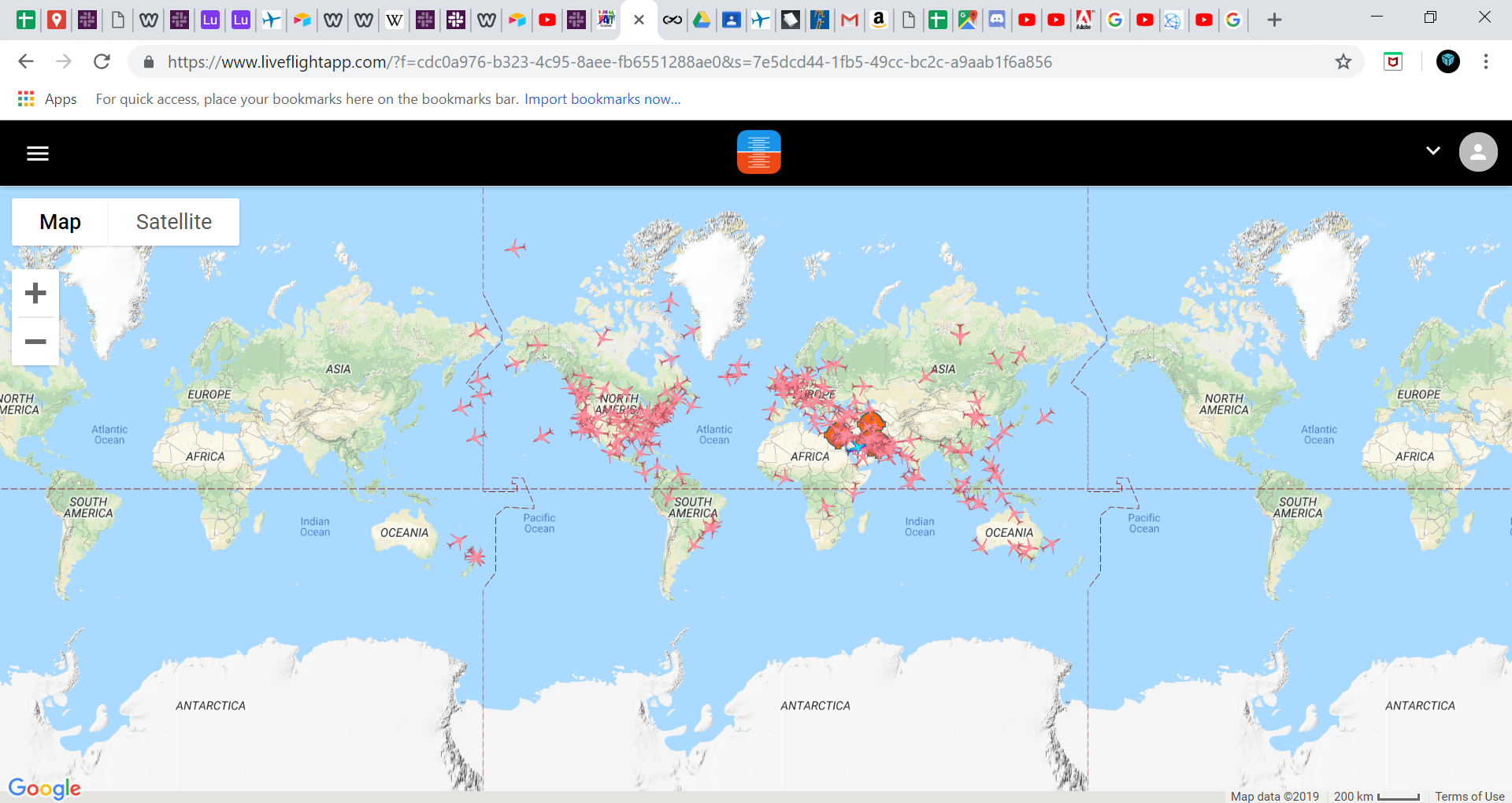Click the Import bookmarks now link
Viewport: 1512px width, 803px height.
(x=602, y=99)
